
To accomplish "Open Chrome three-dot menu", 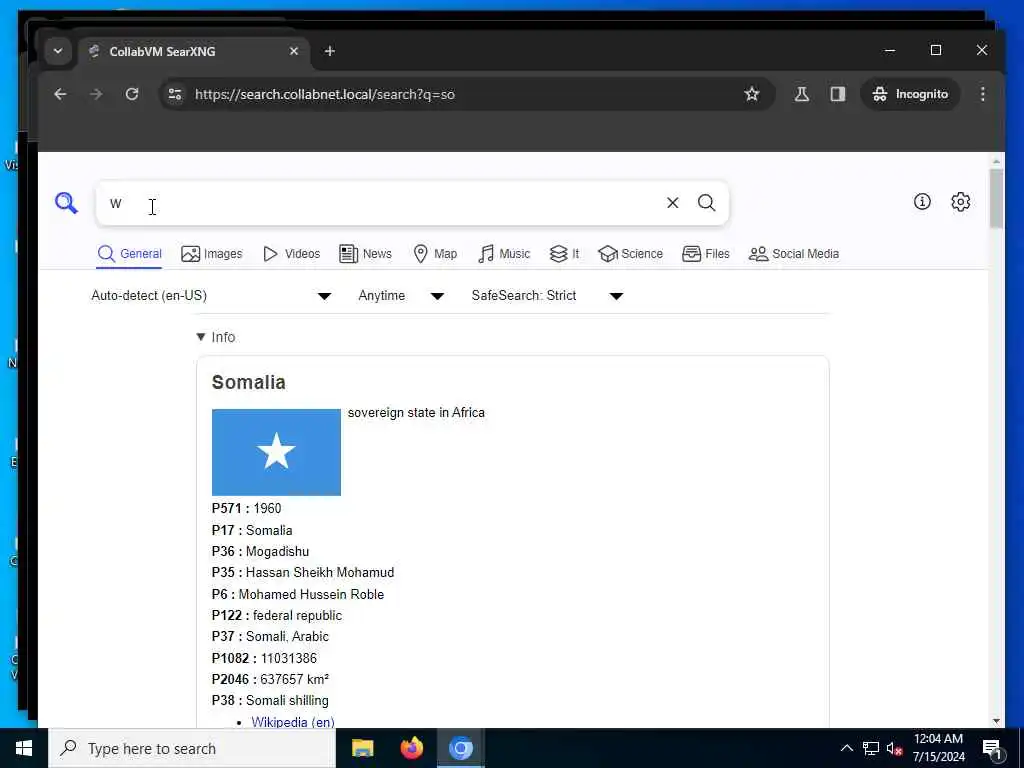I will point(982,94).
